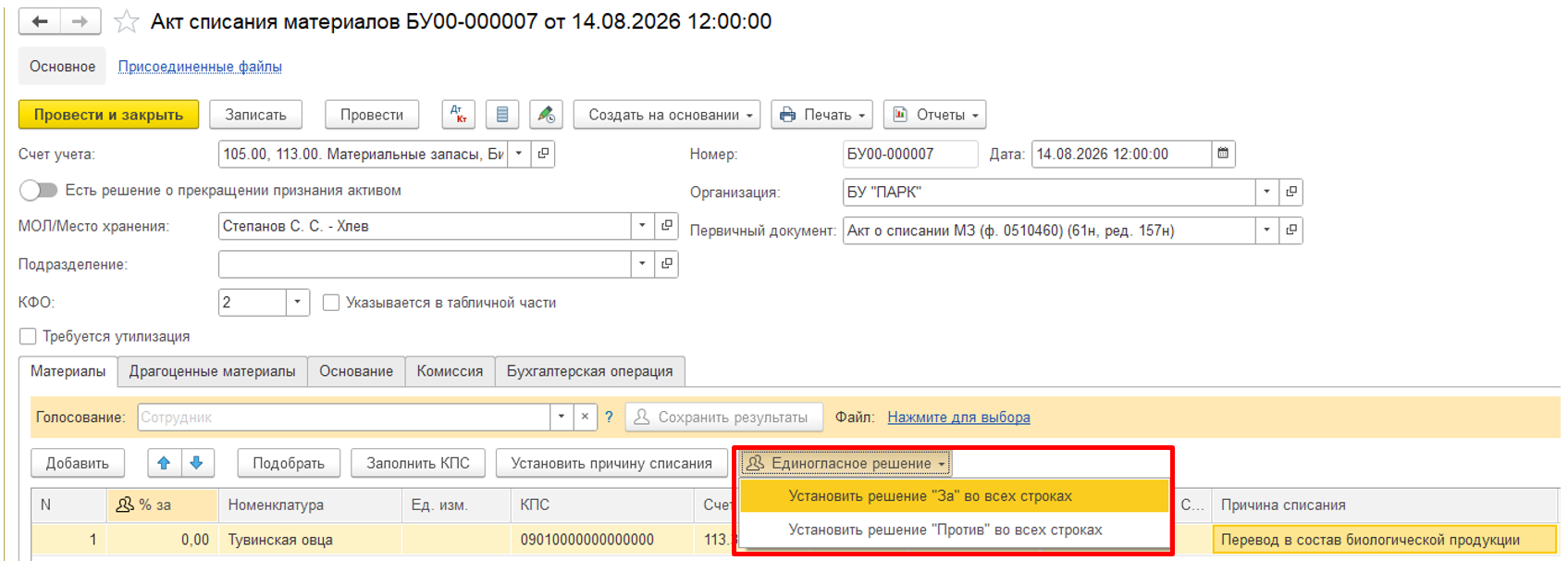Select 'Установить решение "Против" во всех строках'

pos(945,530)
